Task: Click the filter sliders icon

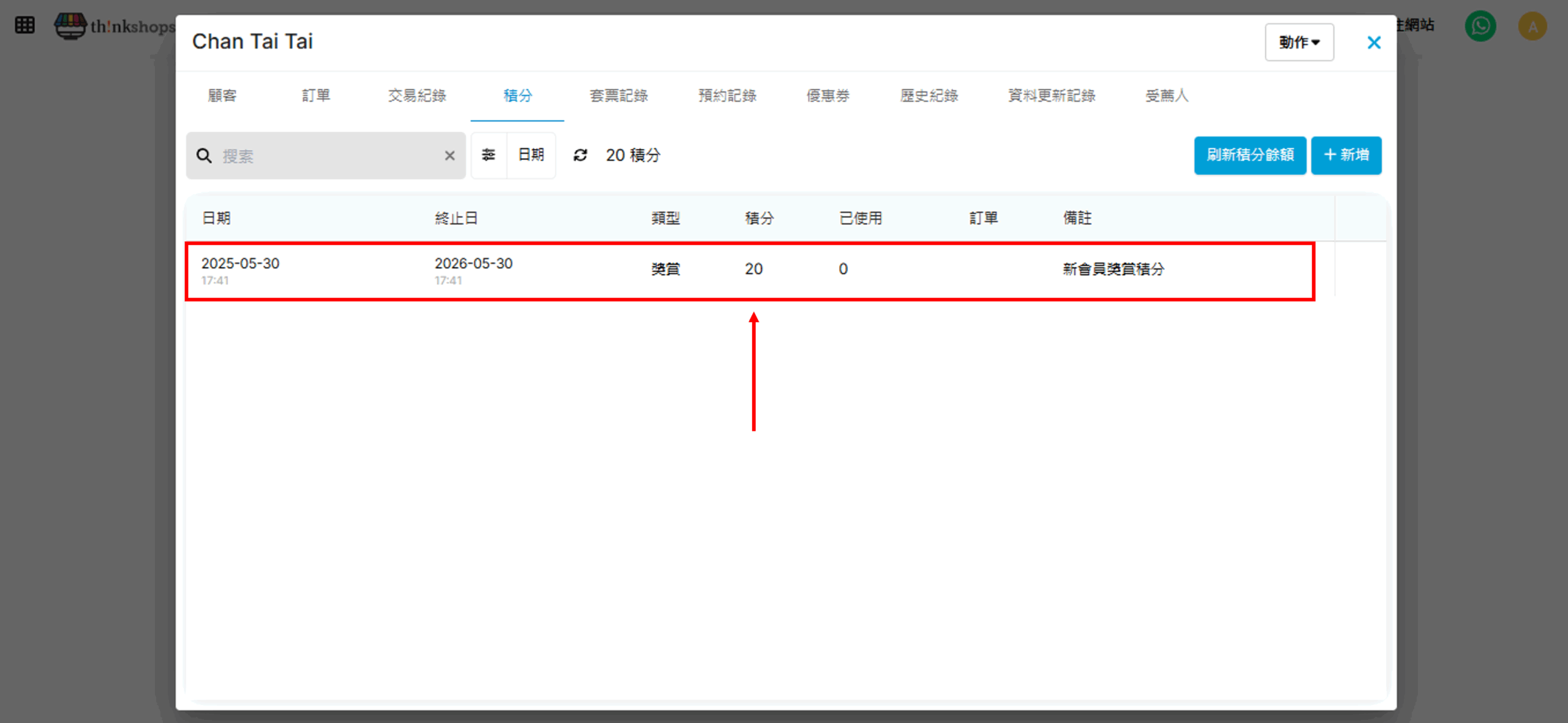Action: (488, 155)
